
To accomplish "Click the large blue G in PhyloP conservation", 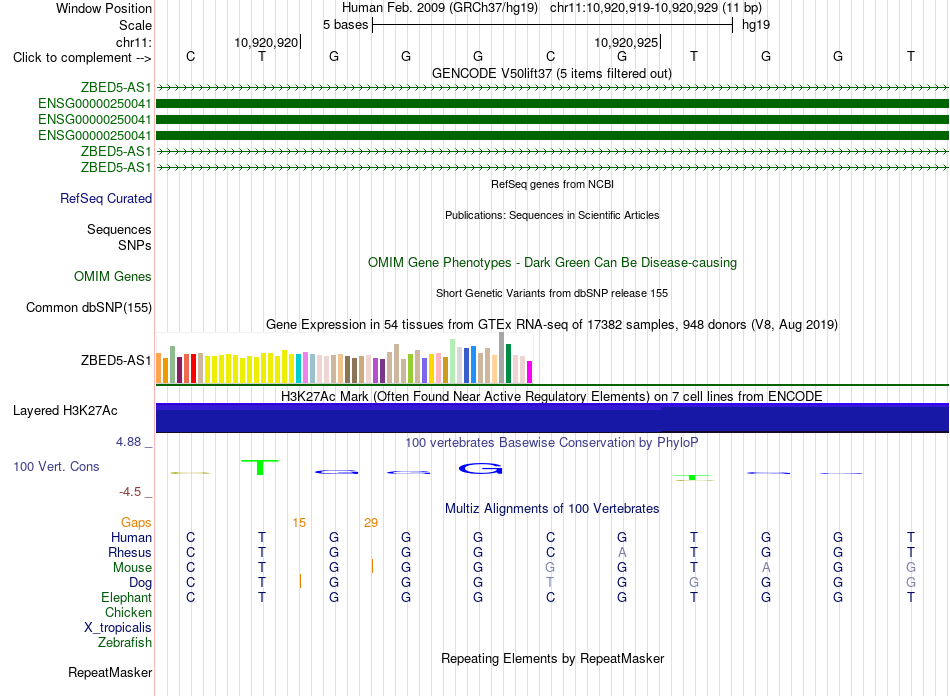I will (x=480, y=468).
